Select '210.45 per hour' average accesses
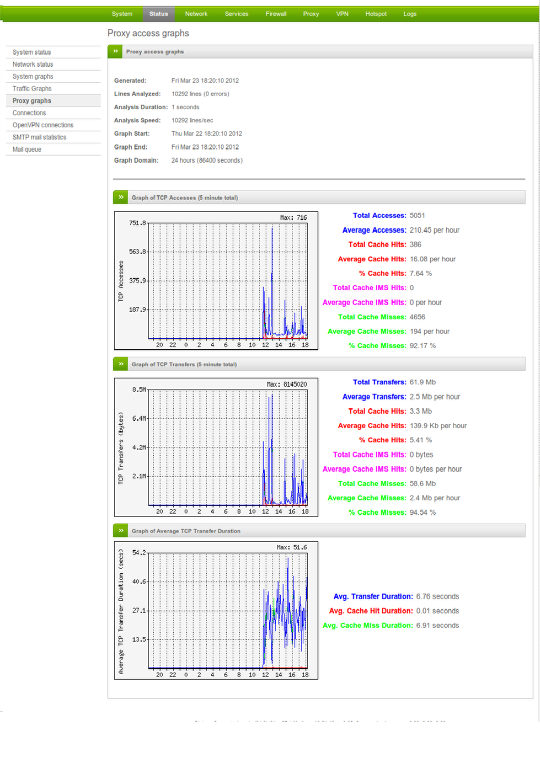Image resolution: width=540 pixels, height=779 pixels. coord(435,230)
